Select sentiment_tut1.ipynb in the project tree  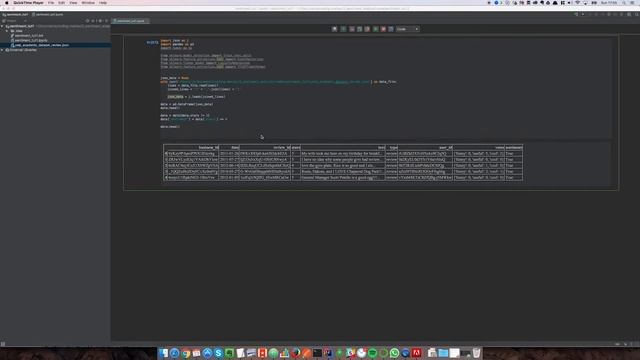coord(30,40)
